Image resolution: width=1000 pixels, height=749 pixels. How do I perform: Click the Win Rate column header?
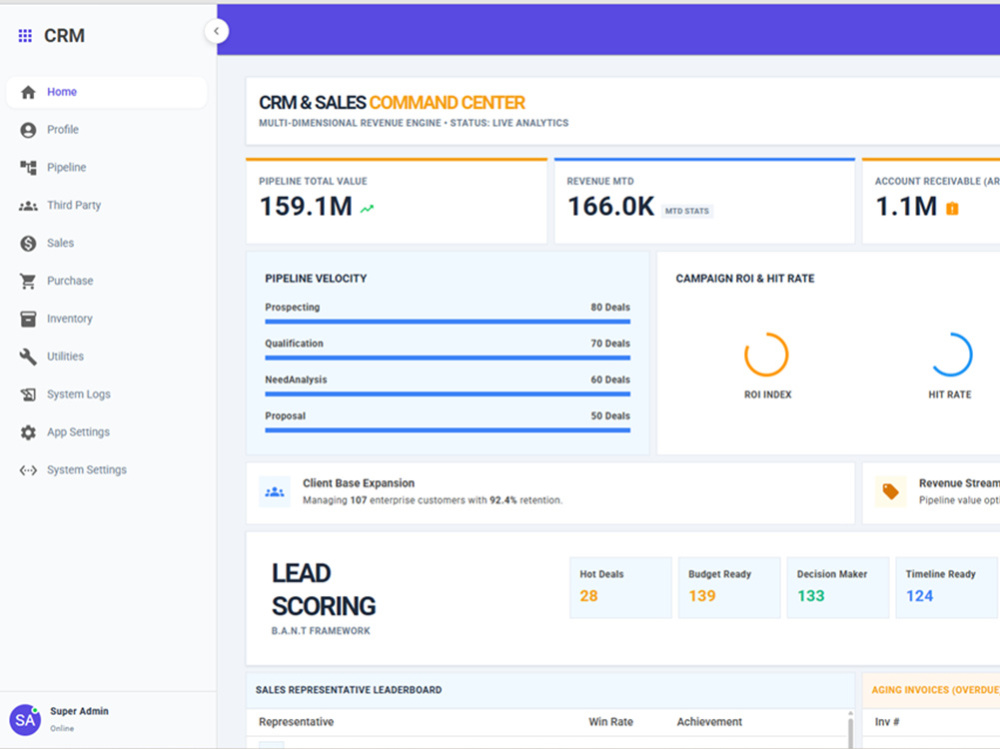point(610,722)
